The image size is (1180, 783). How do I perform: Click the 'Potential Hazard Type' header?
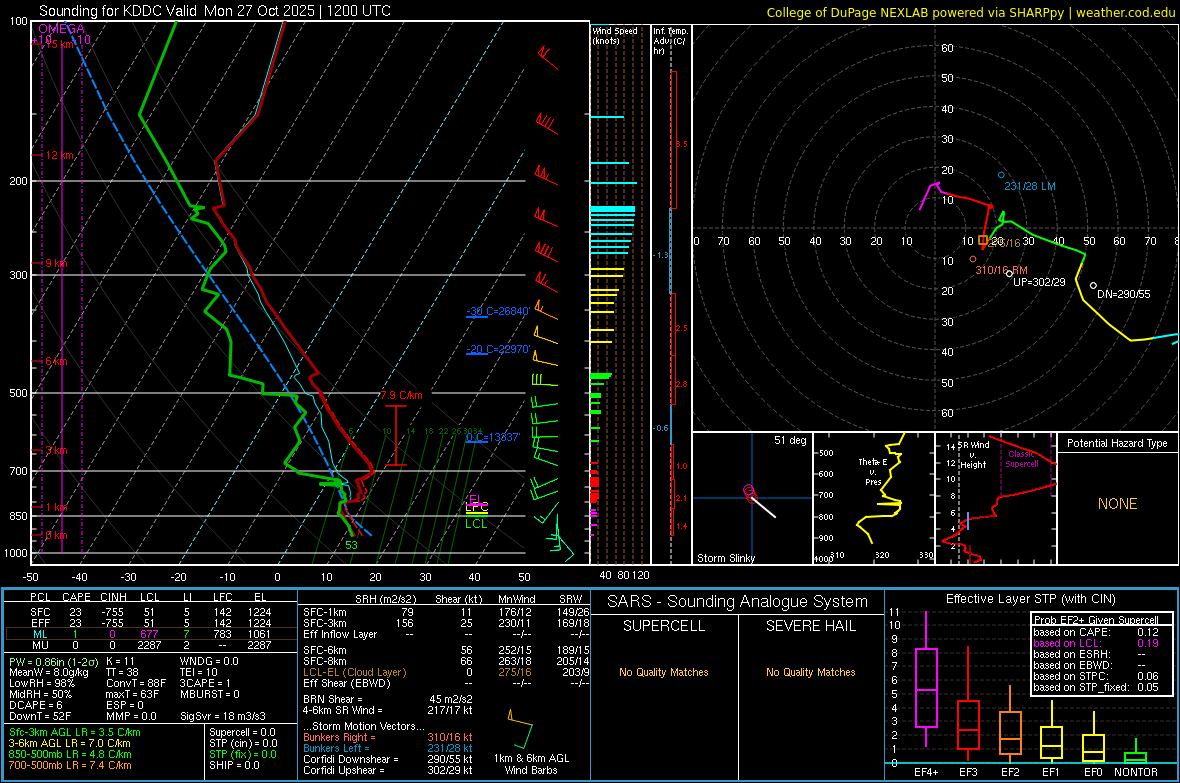(x=1117, y=443)
